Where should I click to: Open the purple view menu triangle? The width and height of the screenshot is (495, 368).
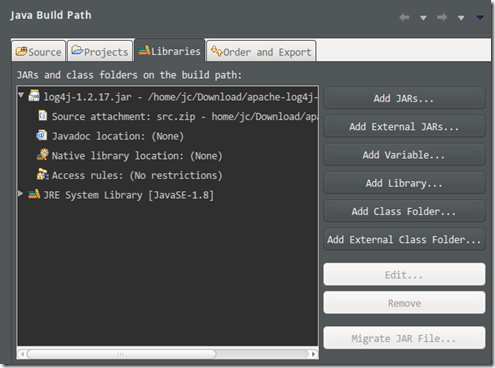480,17
